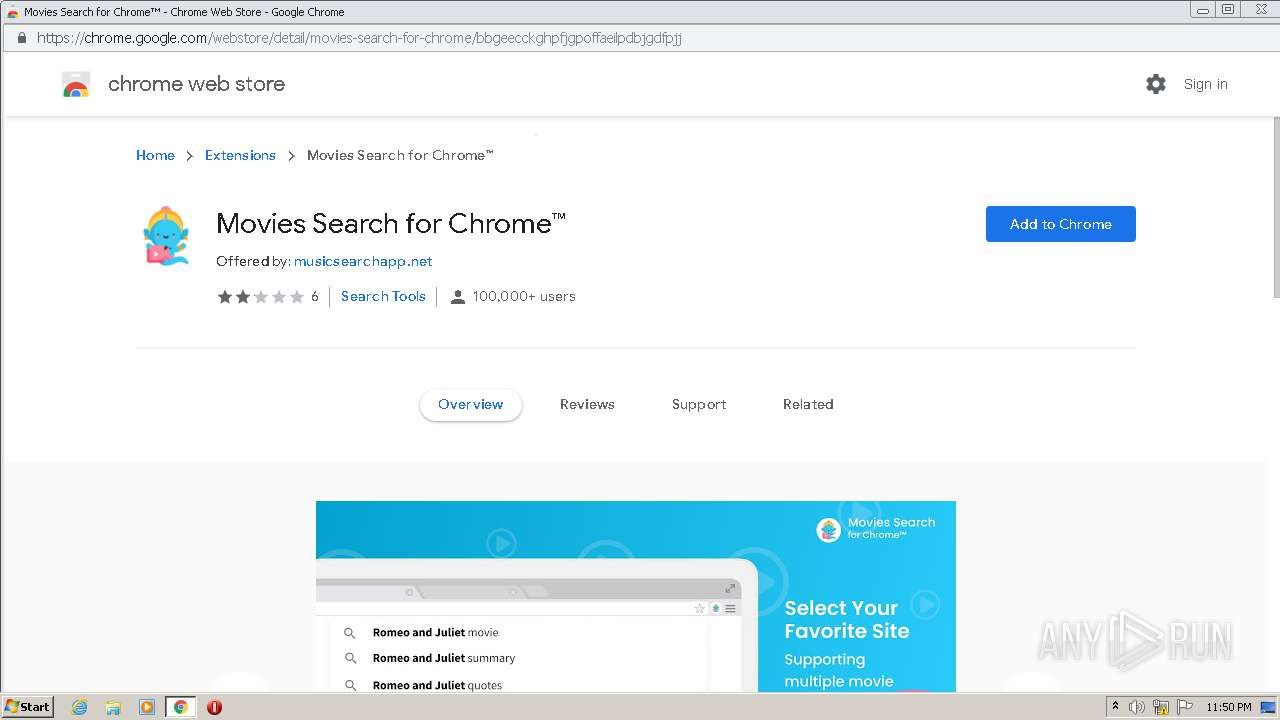The image size is (1280, 720).
Task: Click the users person icon
Action: pos(458,297)
